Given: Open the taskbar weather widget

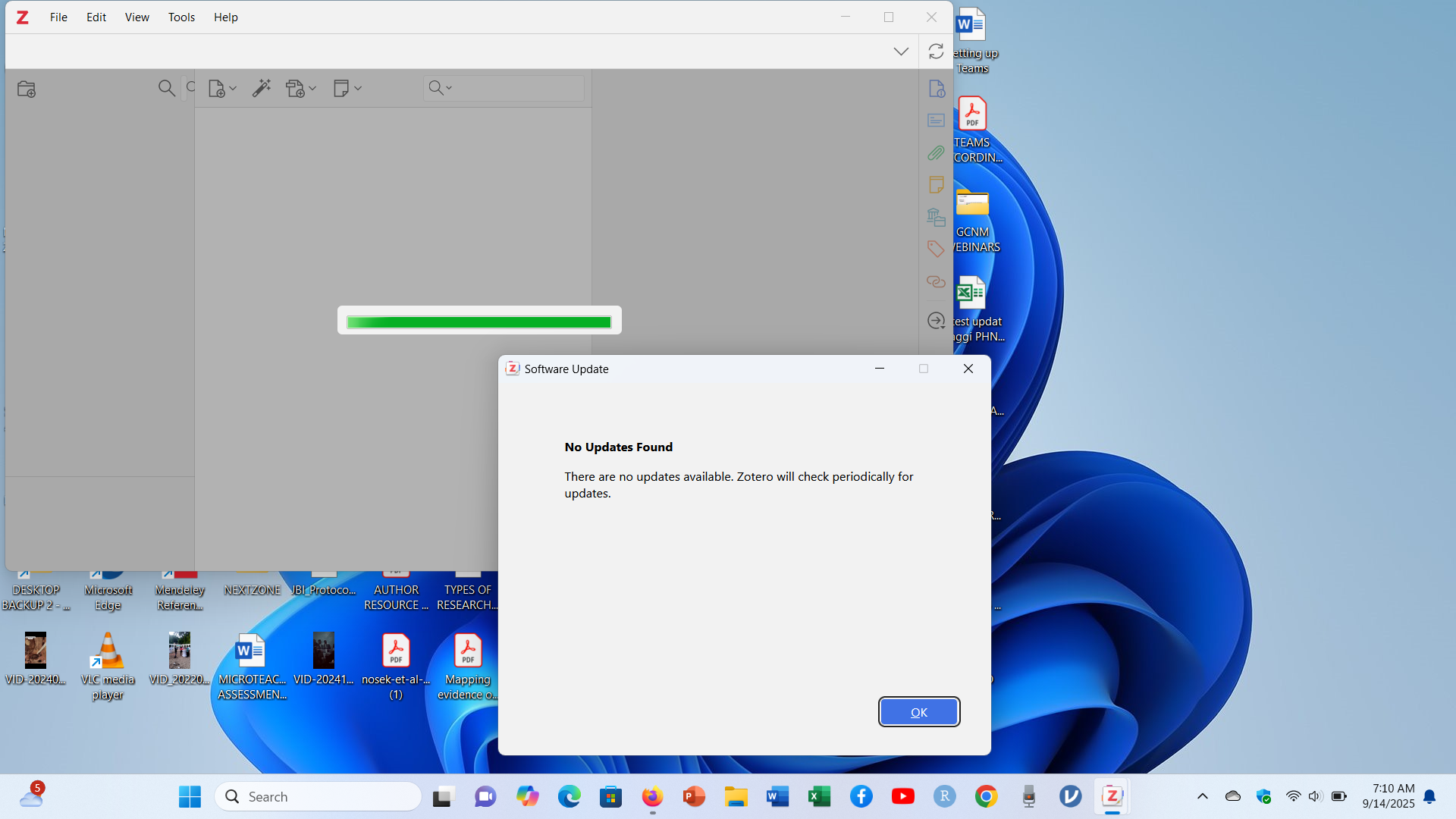Looking at the screenshot, I should pos(32,795).
